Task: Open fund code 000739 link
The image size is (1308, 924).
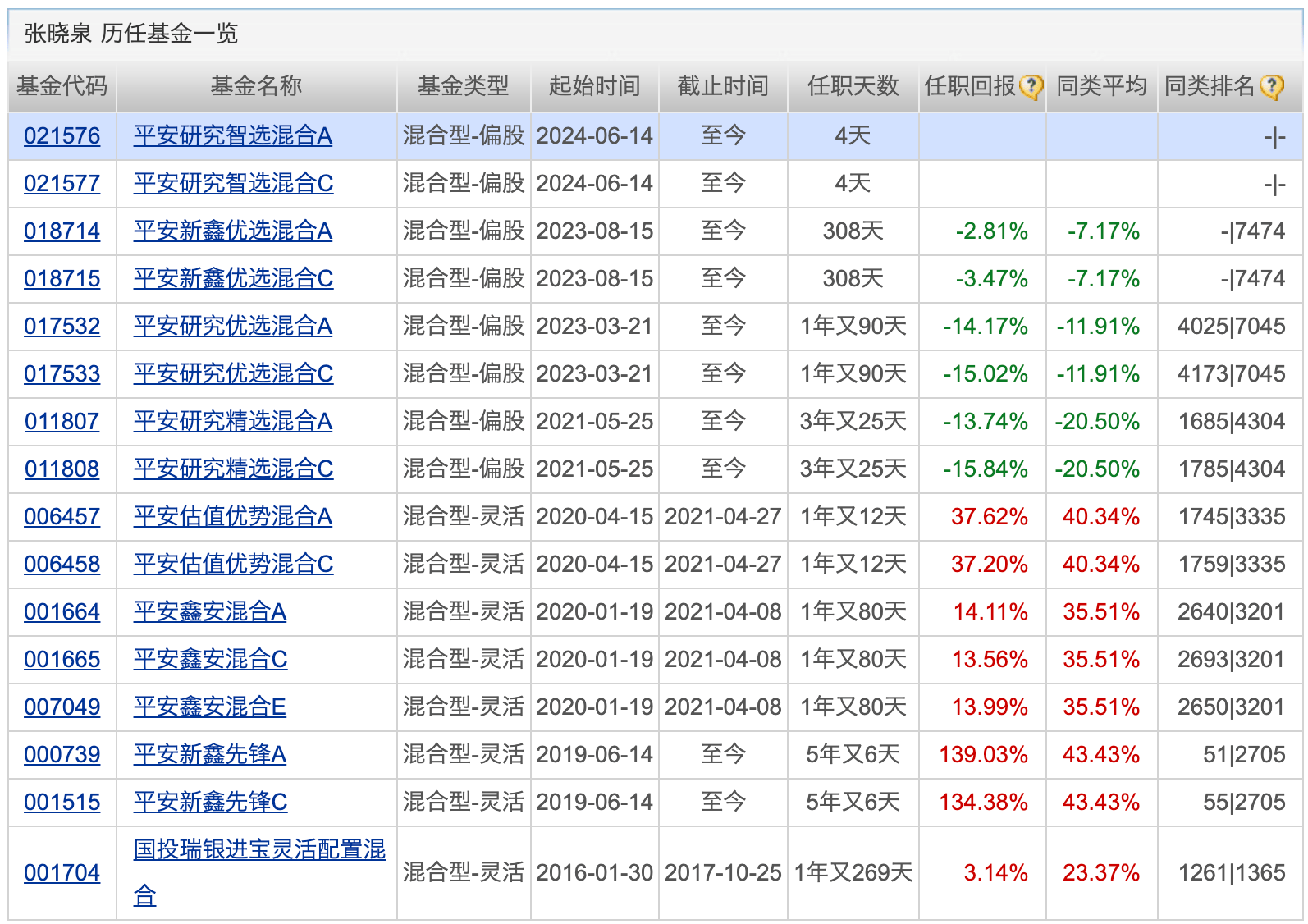Action: (62, 754)
